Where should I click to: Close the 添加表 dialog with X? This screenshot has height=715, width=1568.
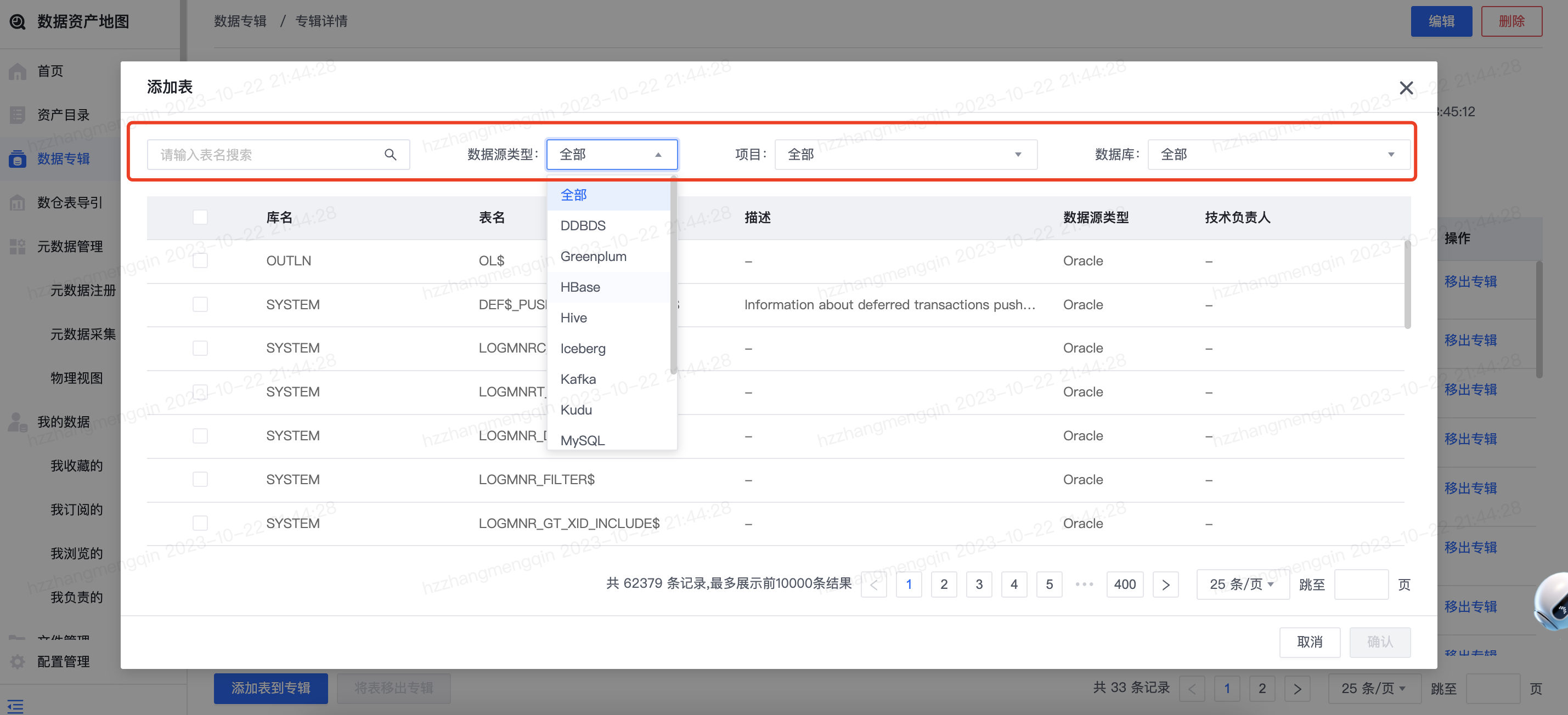1406,88
